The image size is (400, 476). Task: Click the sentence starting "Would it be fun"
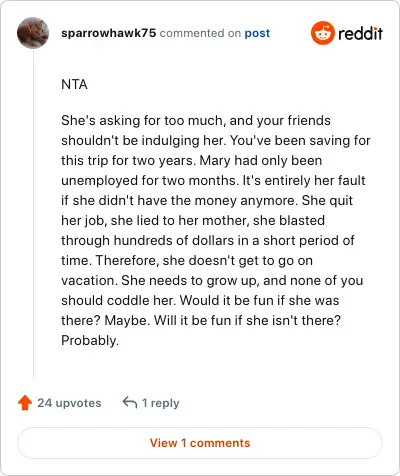coord(259,300)
